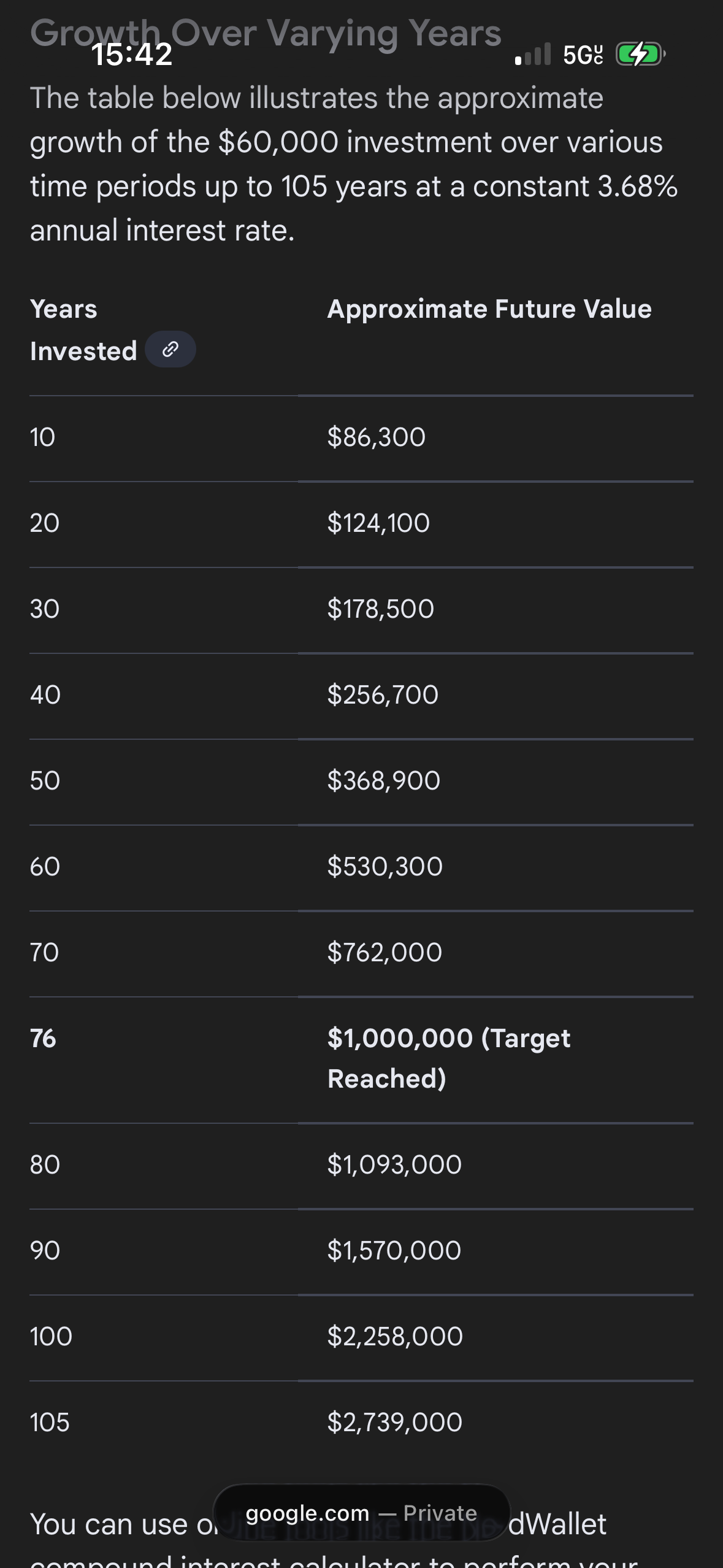The width and height of the screenshot is (723, 1568).
Task: Tap the cellular signal bars icon
Action: (x=533, y=55)
